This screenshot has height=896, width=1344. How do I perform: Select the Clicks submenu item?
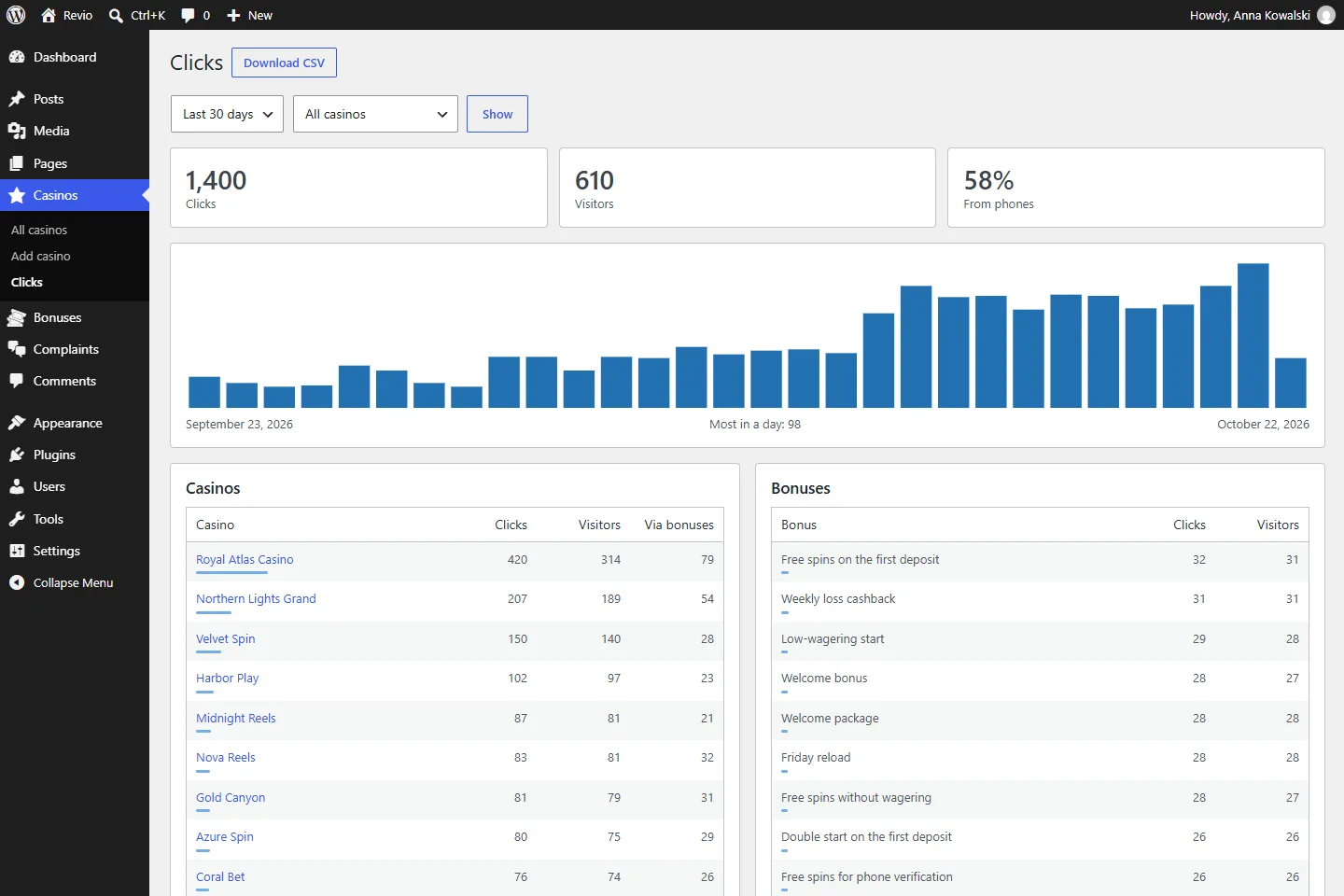tap(27, 282)
